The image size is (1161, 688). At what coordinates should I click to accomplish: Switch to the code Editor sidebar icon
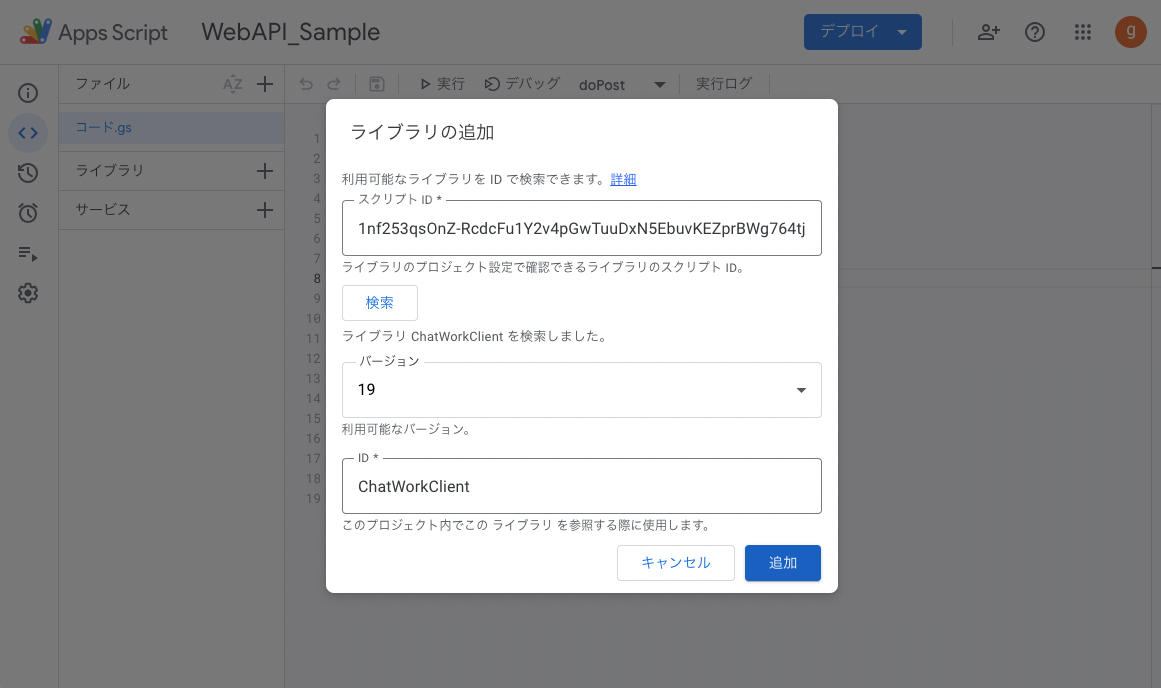tap(28, 132)
